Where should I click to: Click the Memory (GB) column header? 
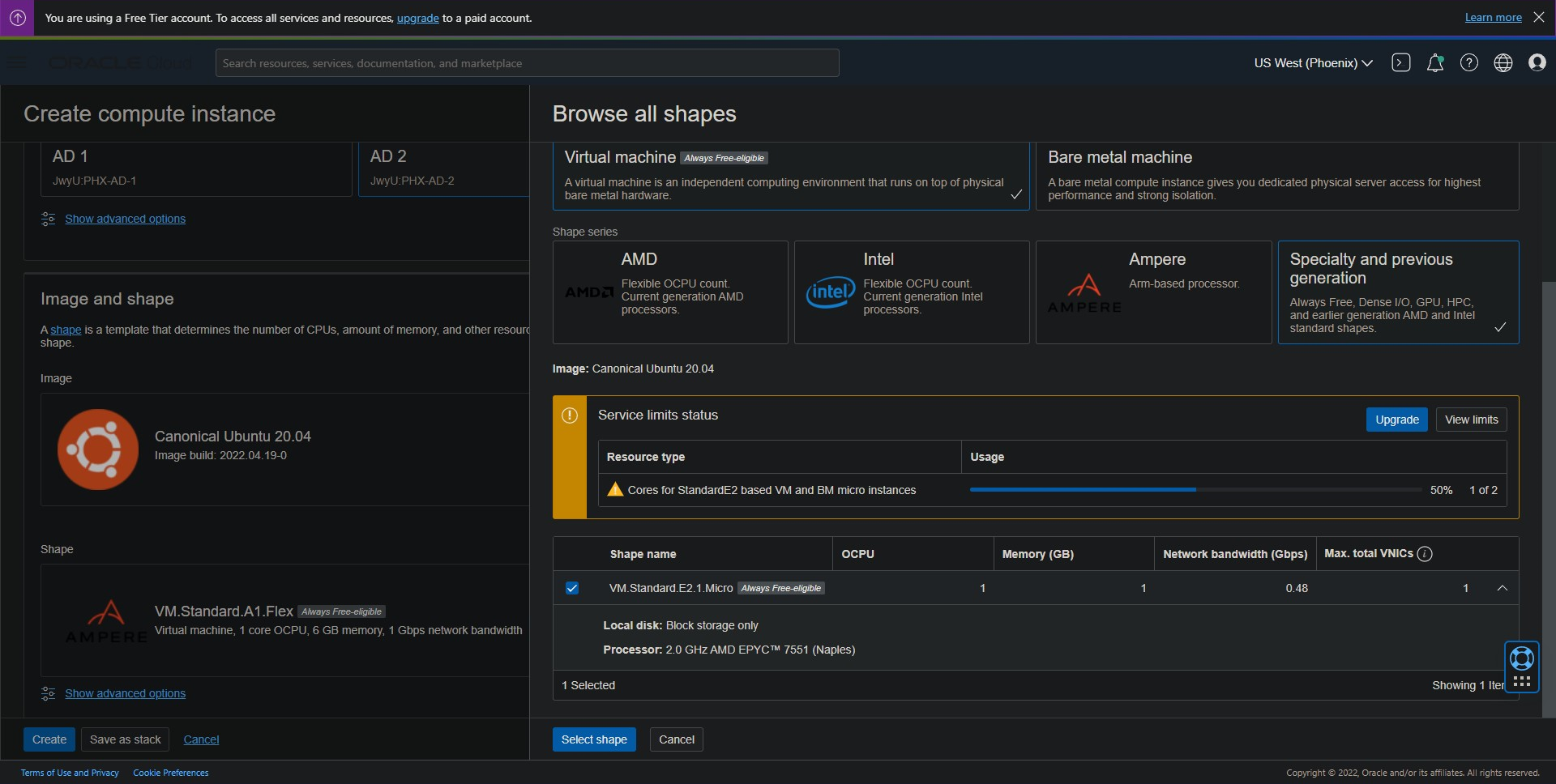tap(1037, 554)
